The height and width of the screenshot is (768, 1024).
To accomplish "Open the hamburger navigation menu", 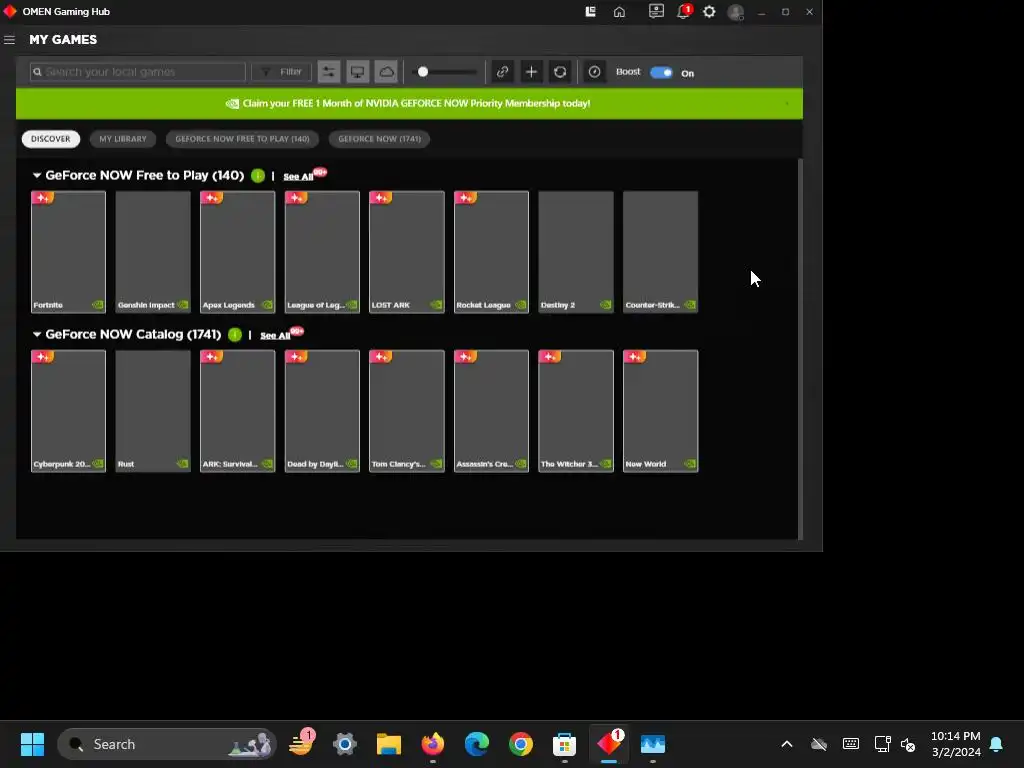I will [x=9, y=40].
